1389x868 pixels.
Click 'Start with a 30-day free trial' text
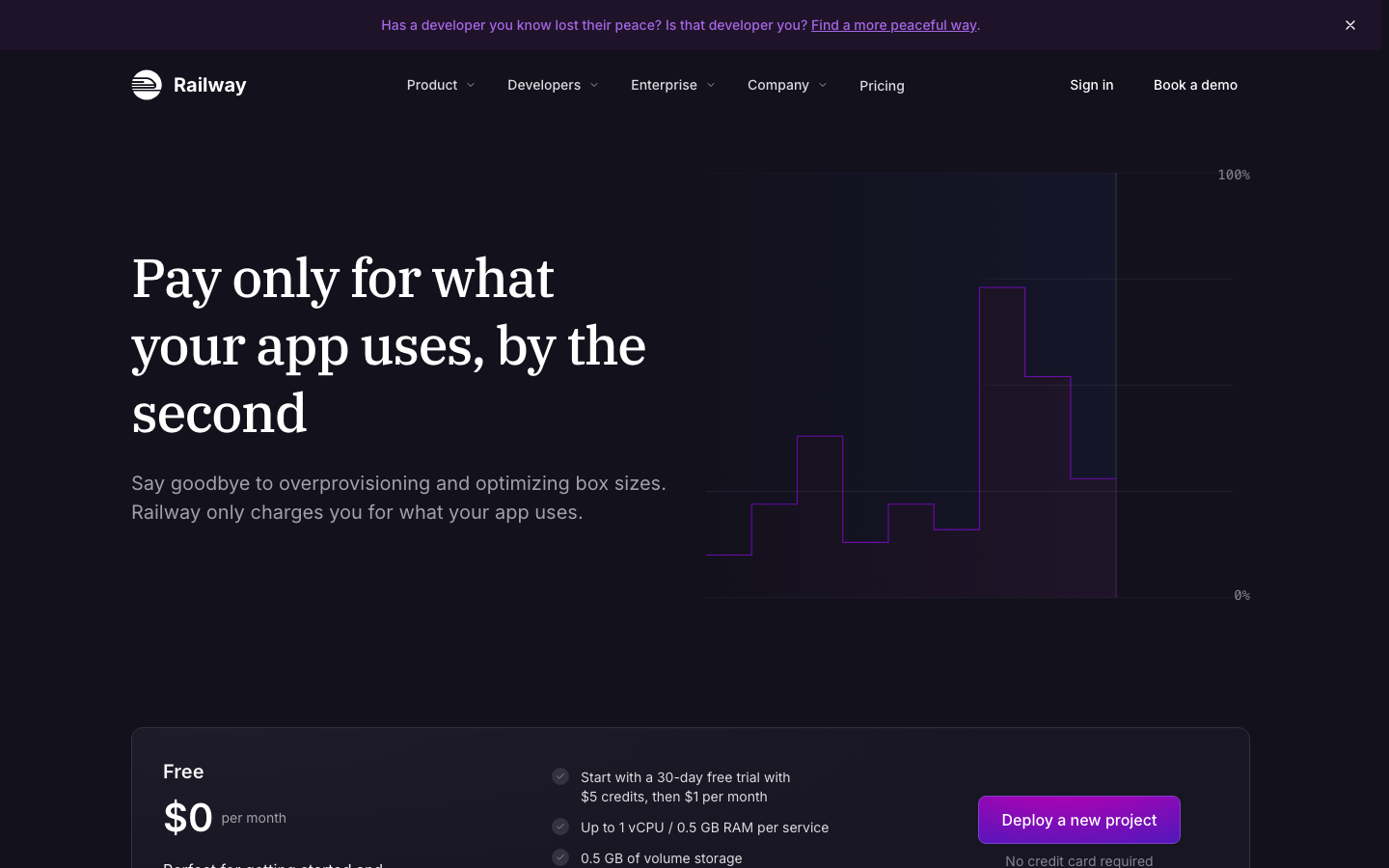(x=686, y=787)
